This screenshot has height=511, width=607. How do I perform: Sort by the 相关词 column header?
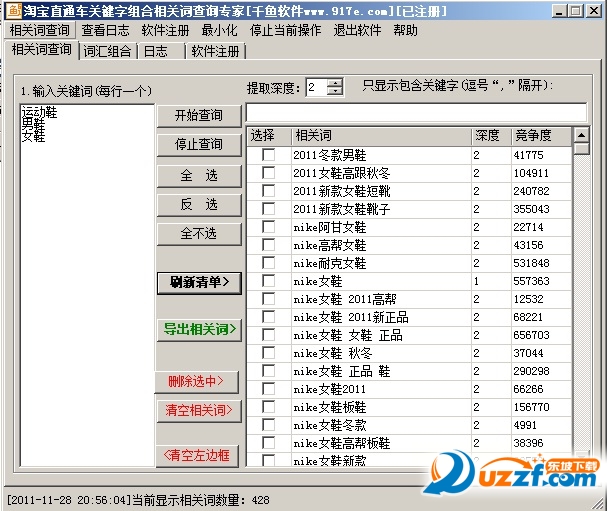tap(381, 136)
